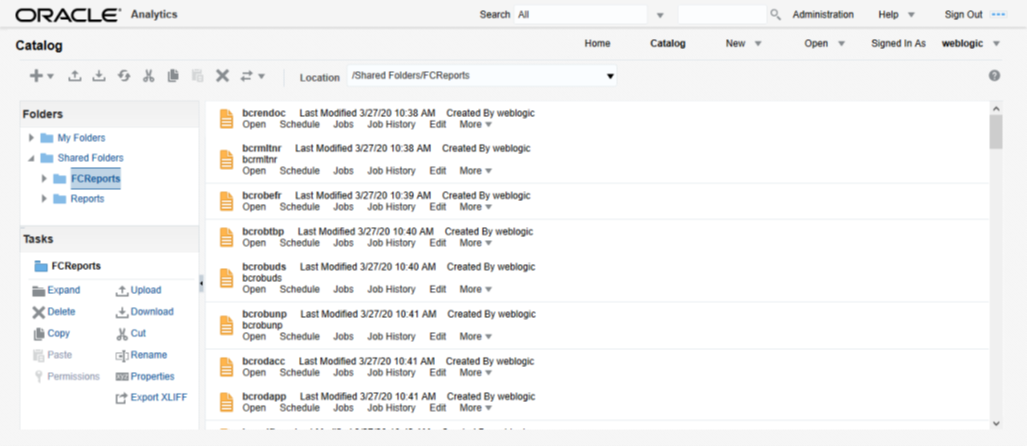Open the Open menu in header
This screenshot has width=1027, height=446.
pos(825,43)
